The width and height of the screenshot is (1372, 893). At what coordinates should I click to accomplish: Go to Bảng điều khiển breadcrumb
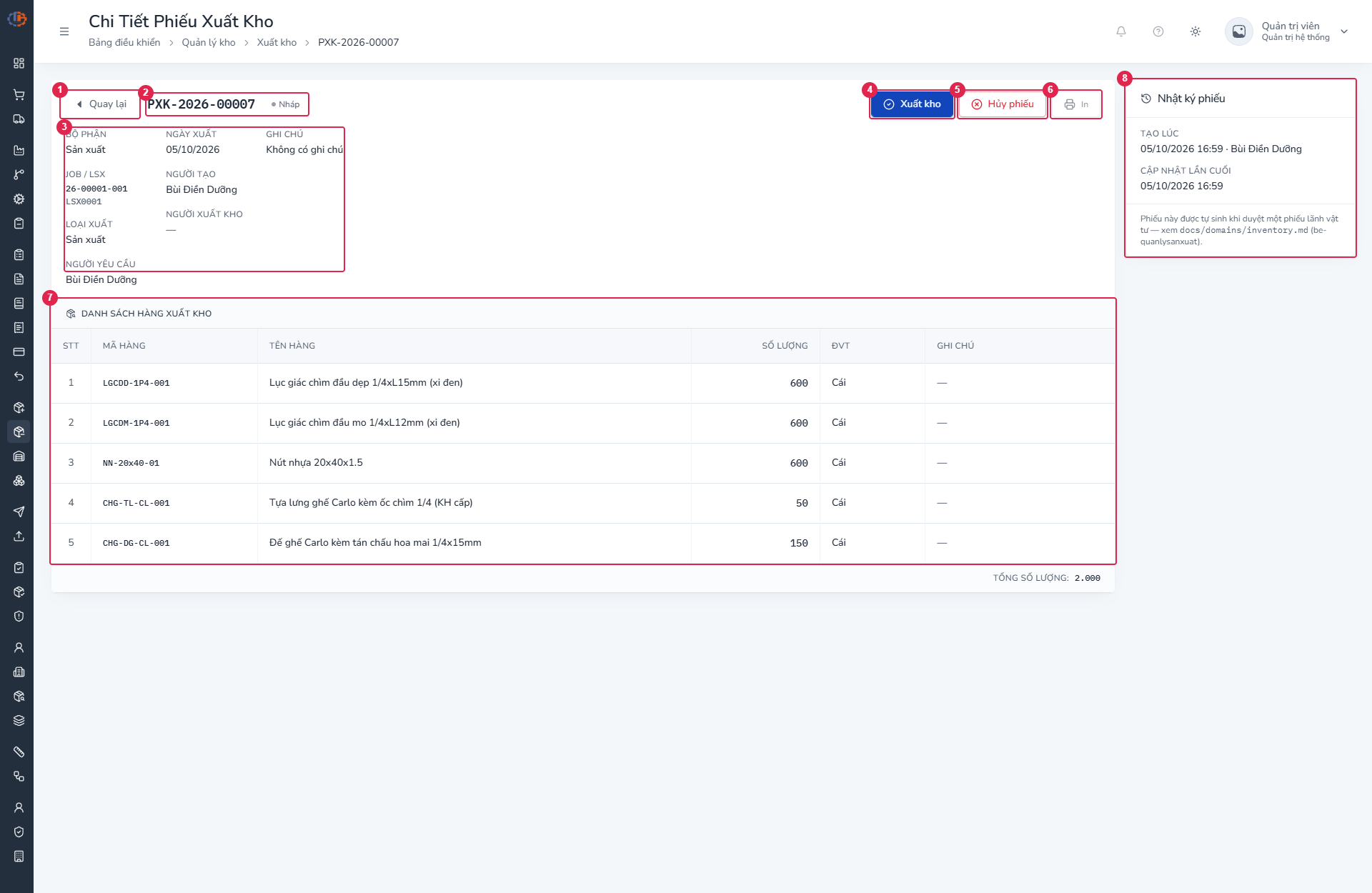[x=124, y=43]
